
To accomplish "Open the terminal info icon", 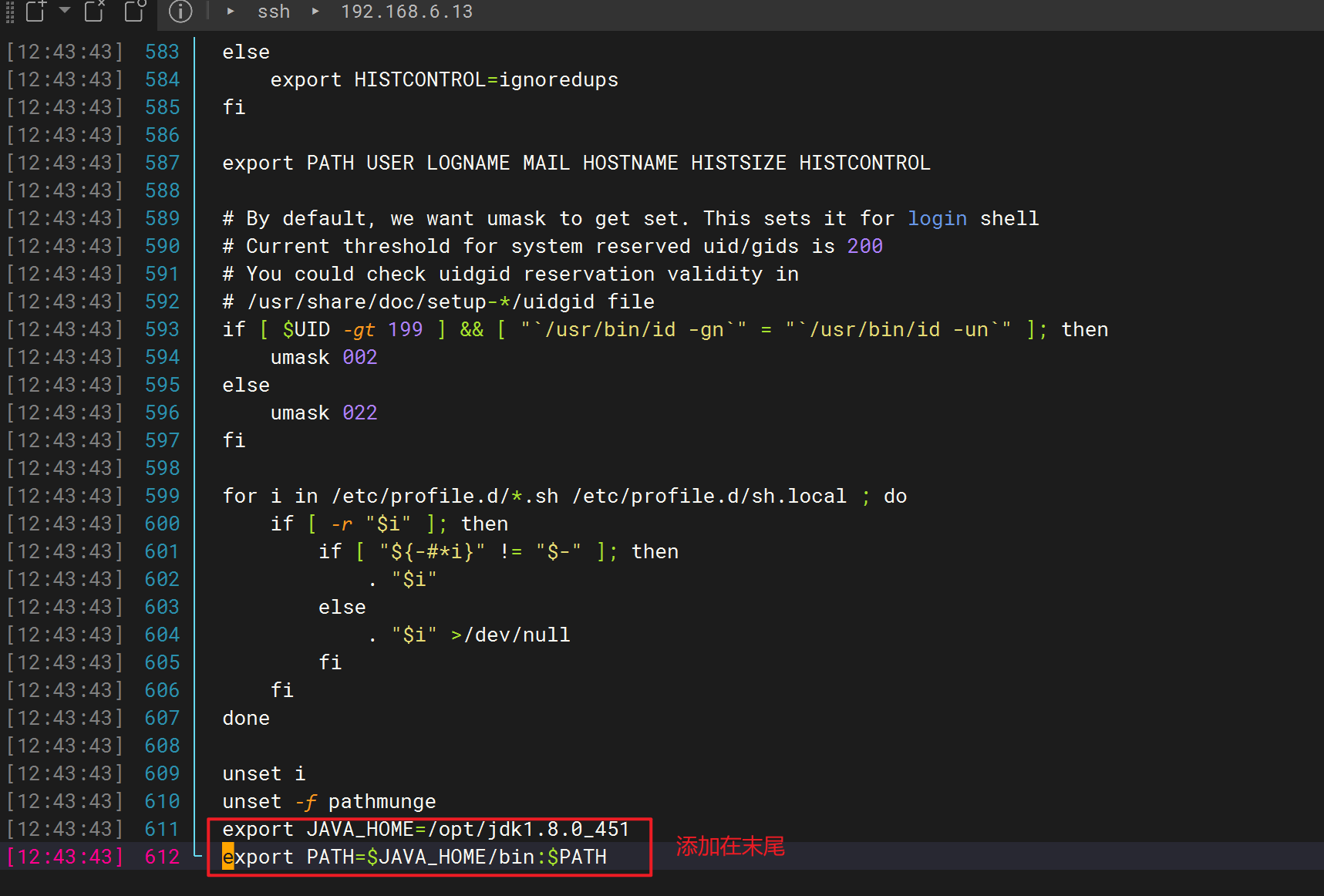I will point(181,12).
